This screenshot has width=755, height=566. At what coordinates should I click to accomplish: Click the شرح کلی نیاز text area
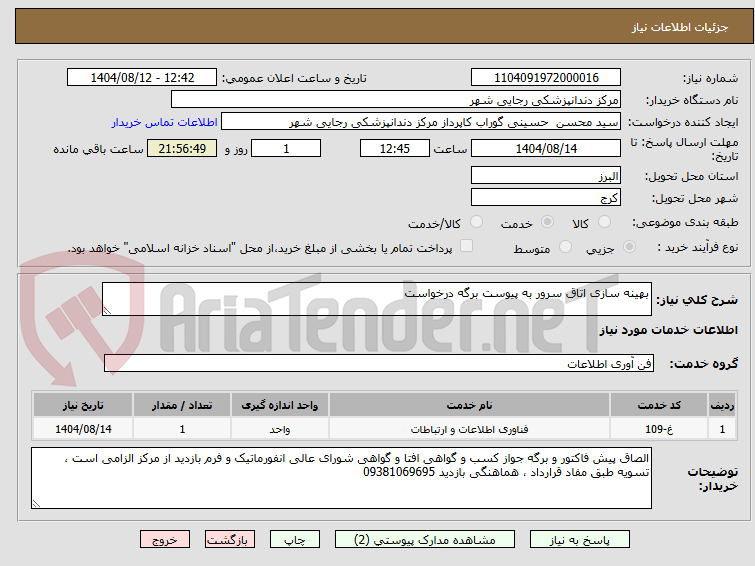point(377,299)
